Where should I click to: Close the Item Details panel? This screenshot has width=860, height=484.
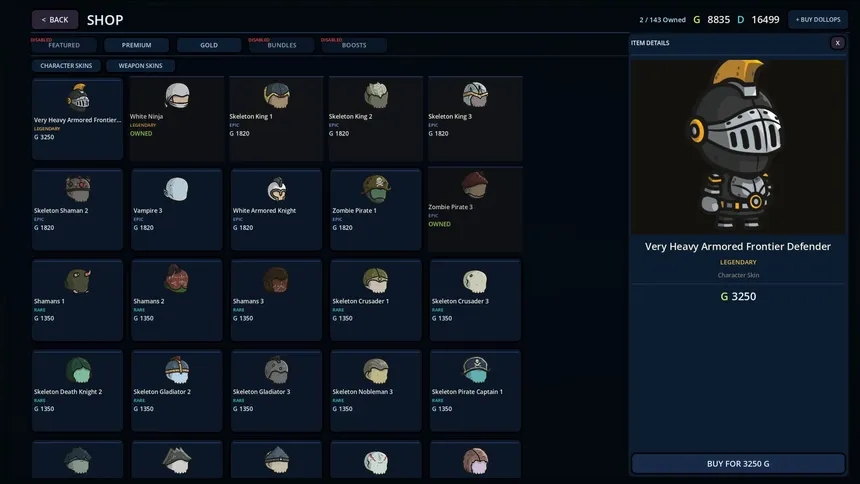838,43
